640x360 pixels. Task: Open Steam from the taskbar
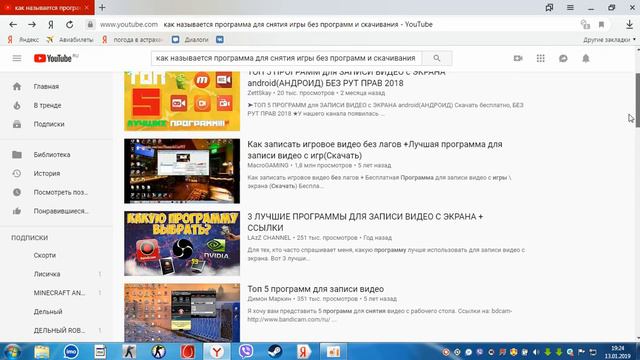(x=275, y=351)
